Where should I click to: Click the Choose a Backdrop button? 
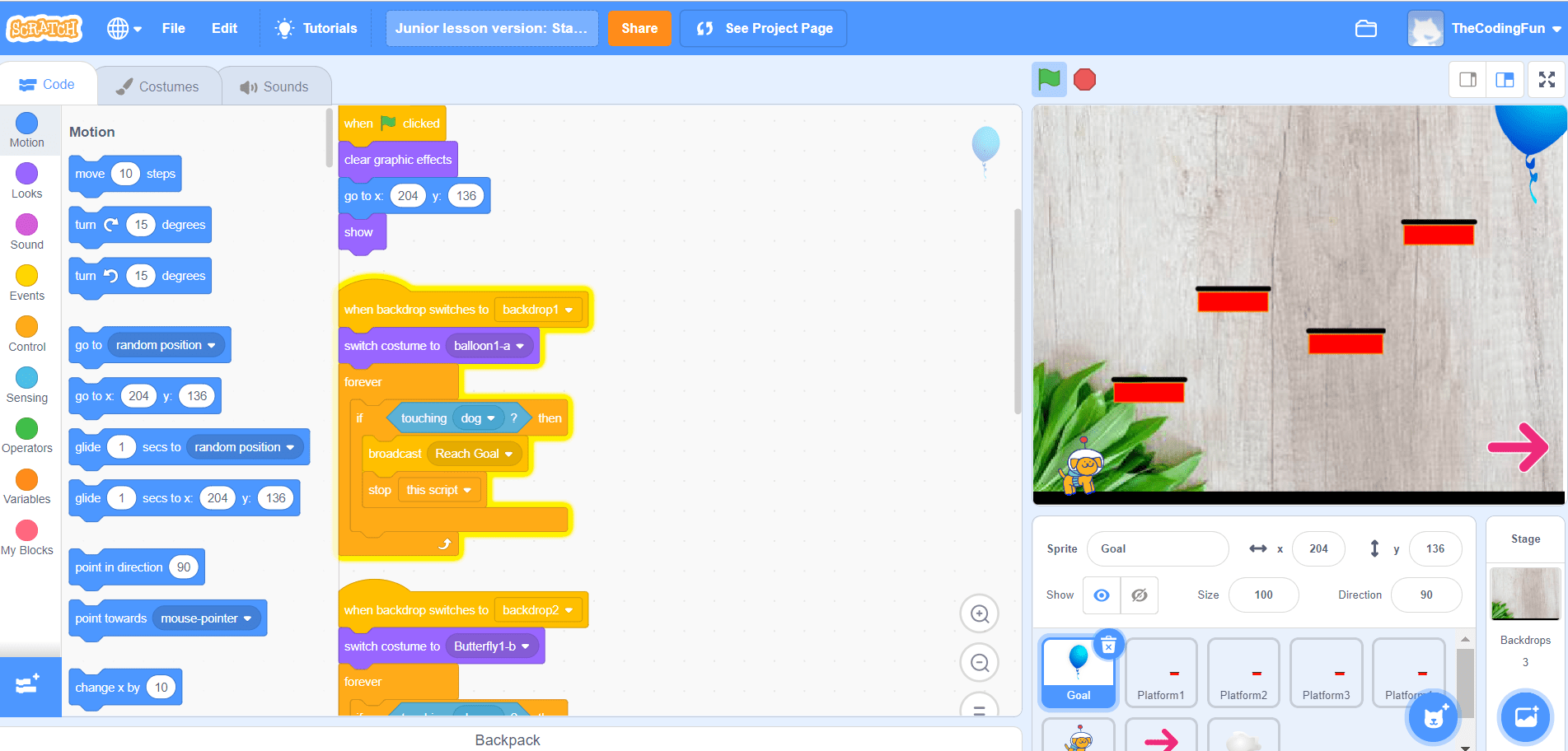1526,717
